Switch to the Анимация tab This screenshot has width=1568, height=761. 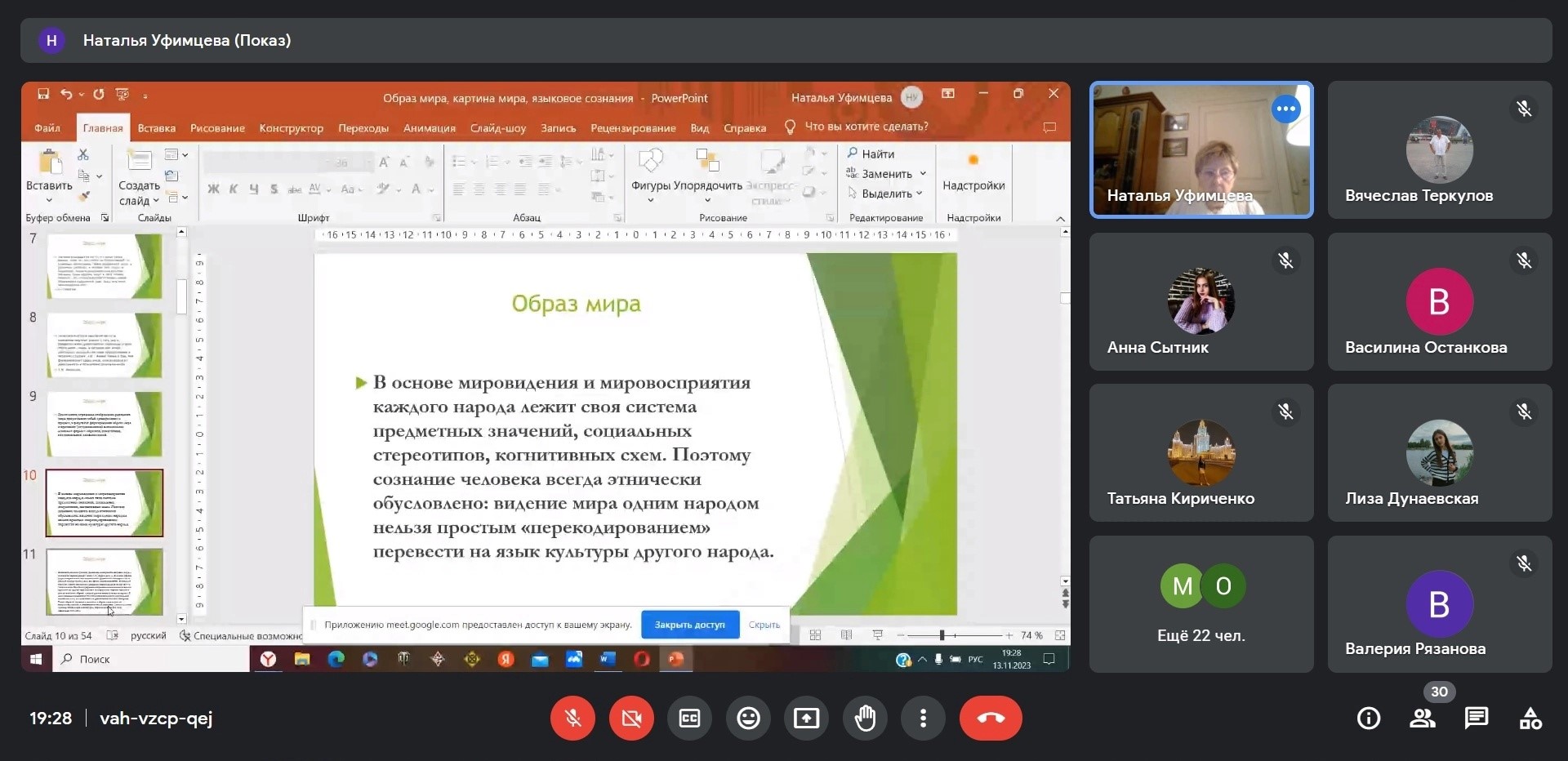pyautogui.click(x=430, y=128)
